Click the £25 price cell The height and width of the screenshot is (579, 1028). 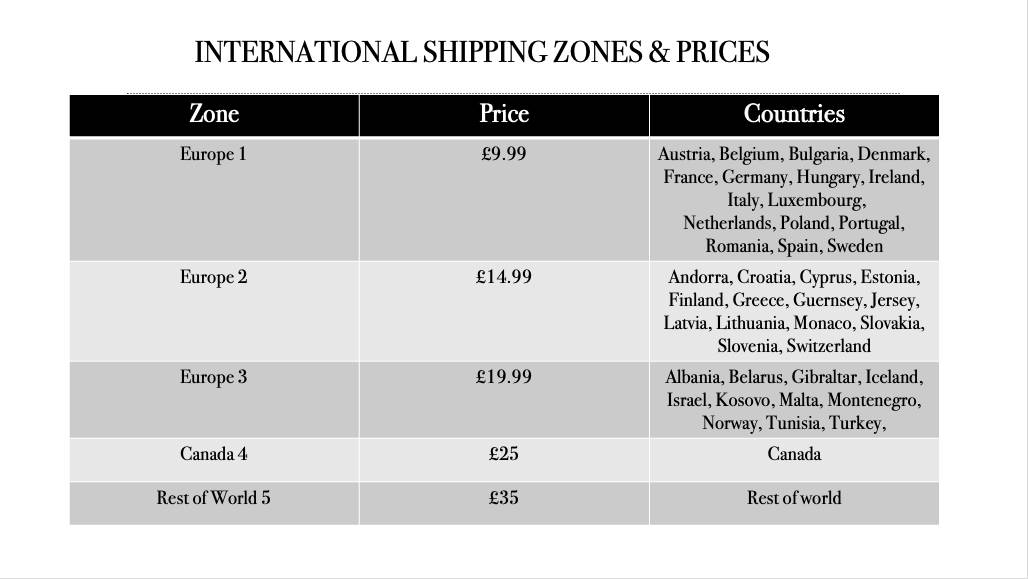pos(504,460)
